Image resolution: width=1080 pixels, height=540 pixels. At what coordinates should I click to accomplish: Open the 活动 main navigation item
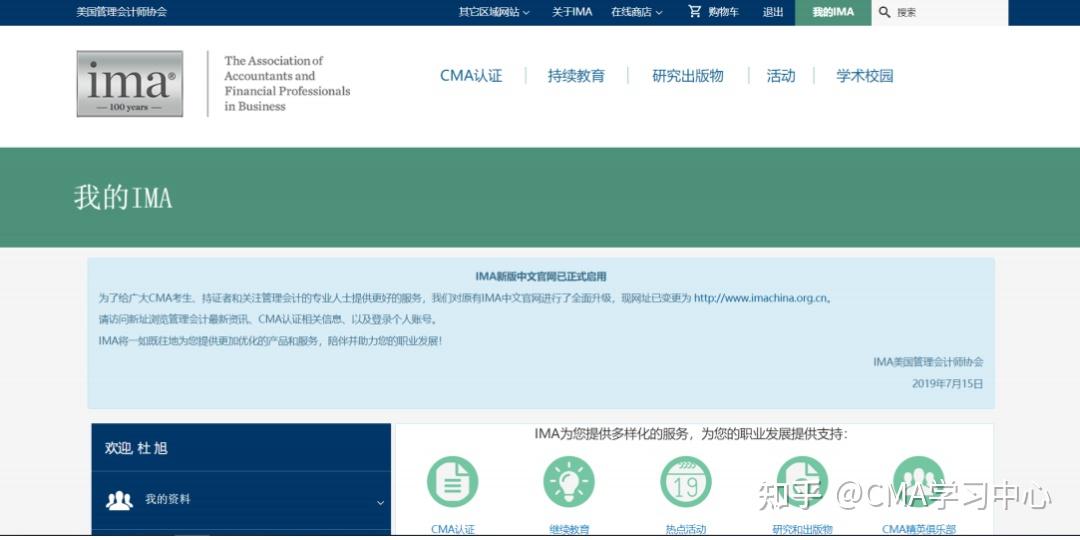[x=781, y=76]
